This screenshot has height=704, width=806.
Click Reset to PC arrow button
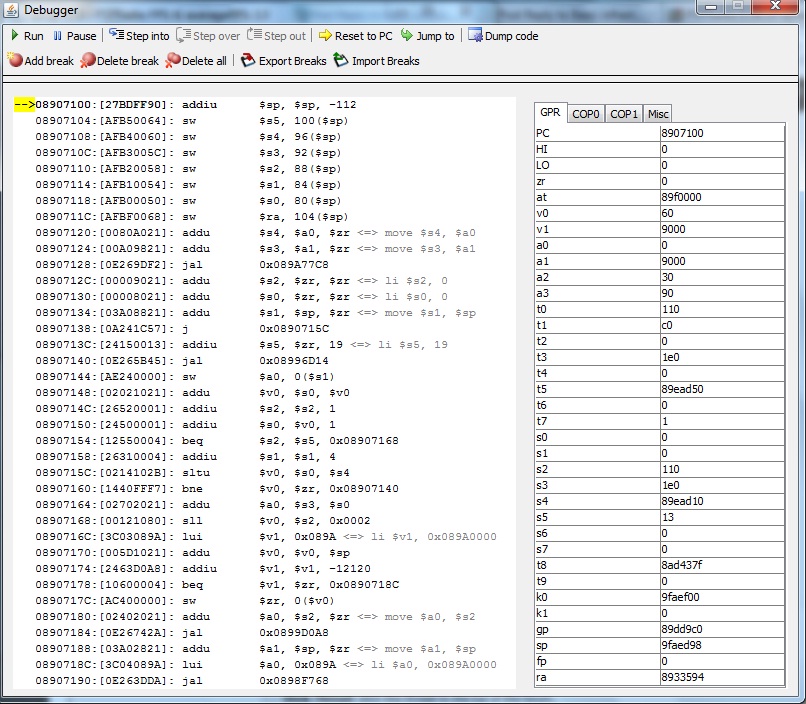coord(355,36)
